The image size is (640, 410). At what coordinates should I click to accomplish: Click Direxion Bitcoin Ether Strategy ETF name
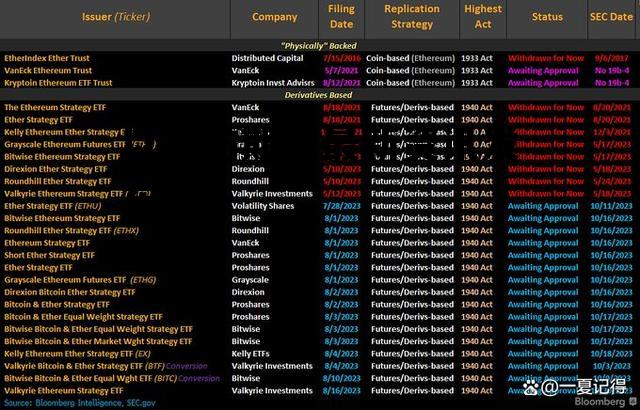(70, 292)
